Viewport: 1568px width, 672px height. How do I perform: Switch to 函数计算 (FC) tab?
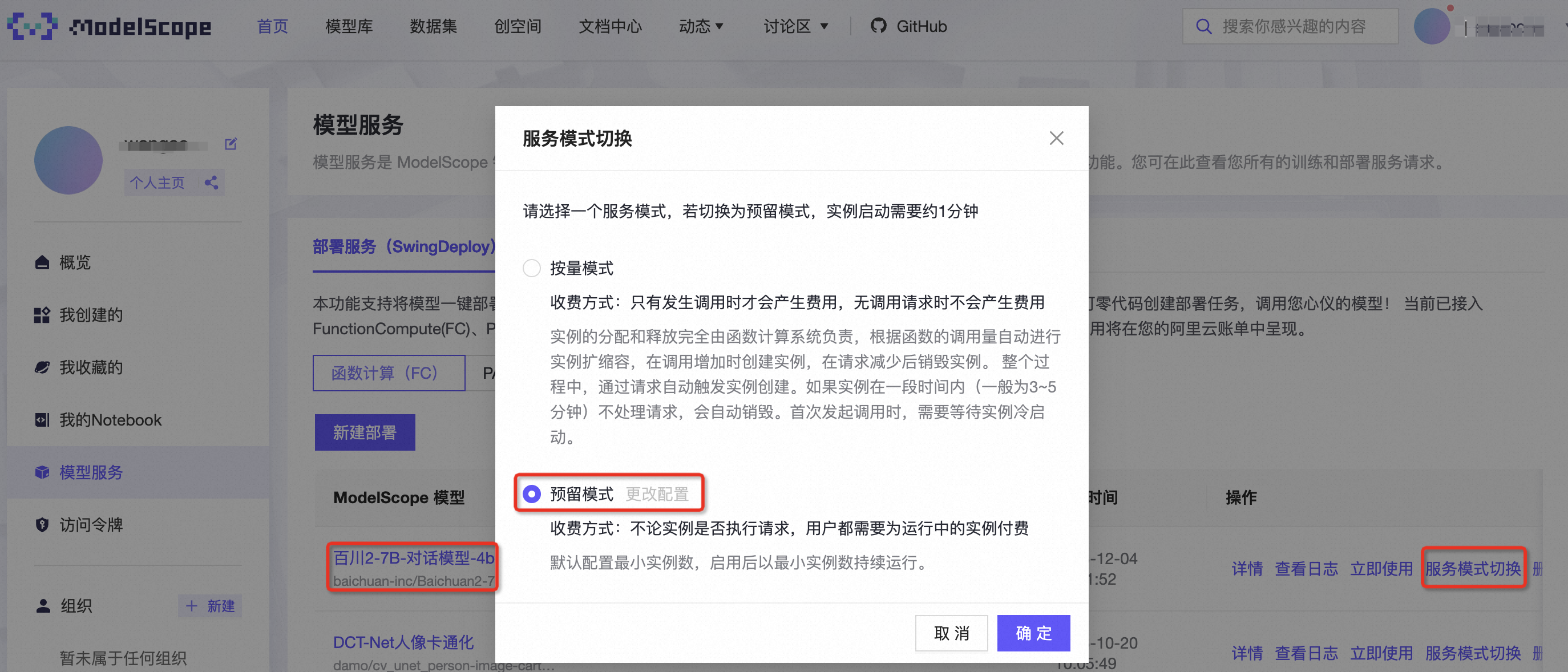pos(389,373)
